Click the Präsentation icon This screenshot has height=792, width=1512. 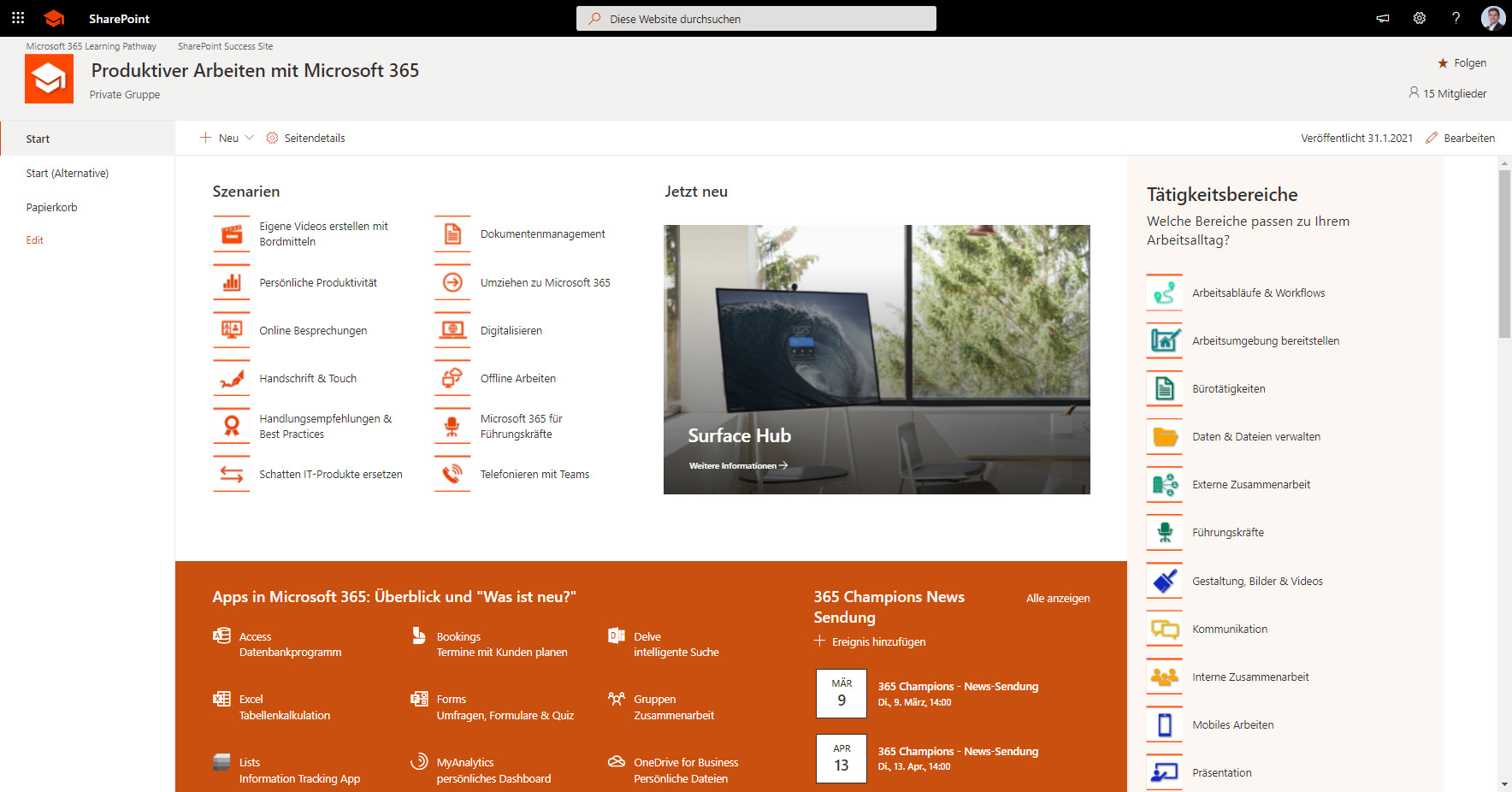pos(1165,772)
